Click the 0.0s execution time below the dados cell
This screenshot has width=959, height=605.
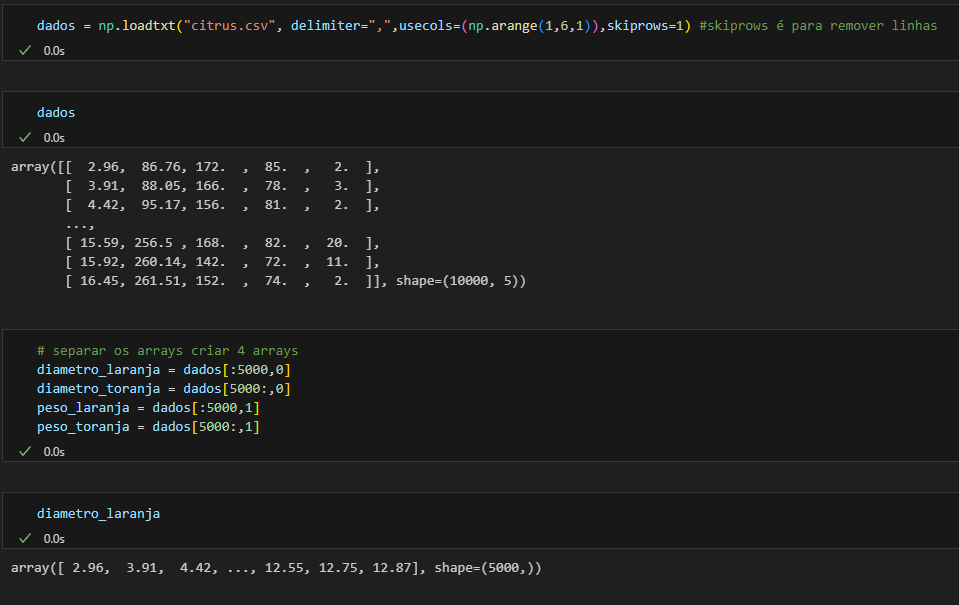[54, 138]
